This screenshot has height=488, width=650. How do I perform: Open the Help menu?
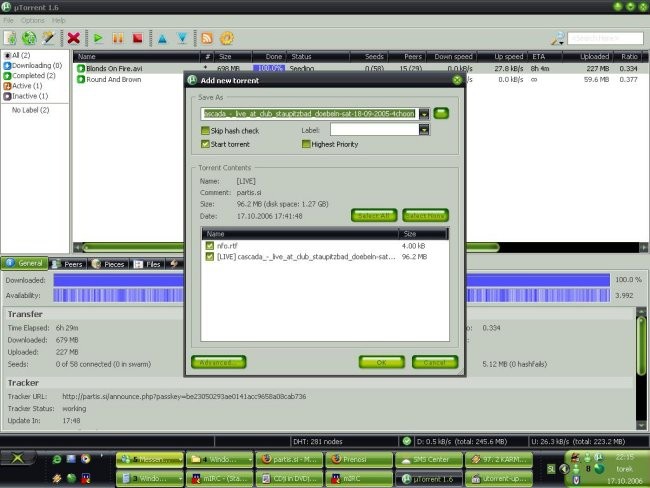coord(58,20)
